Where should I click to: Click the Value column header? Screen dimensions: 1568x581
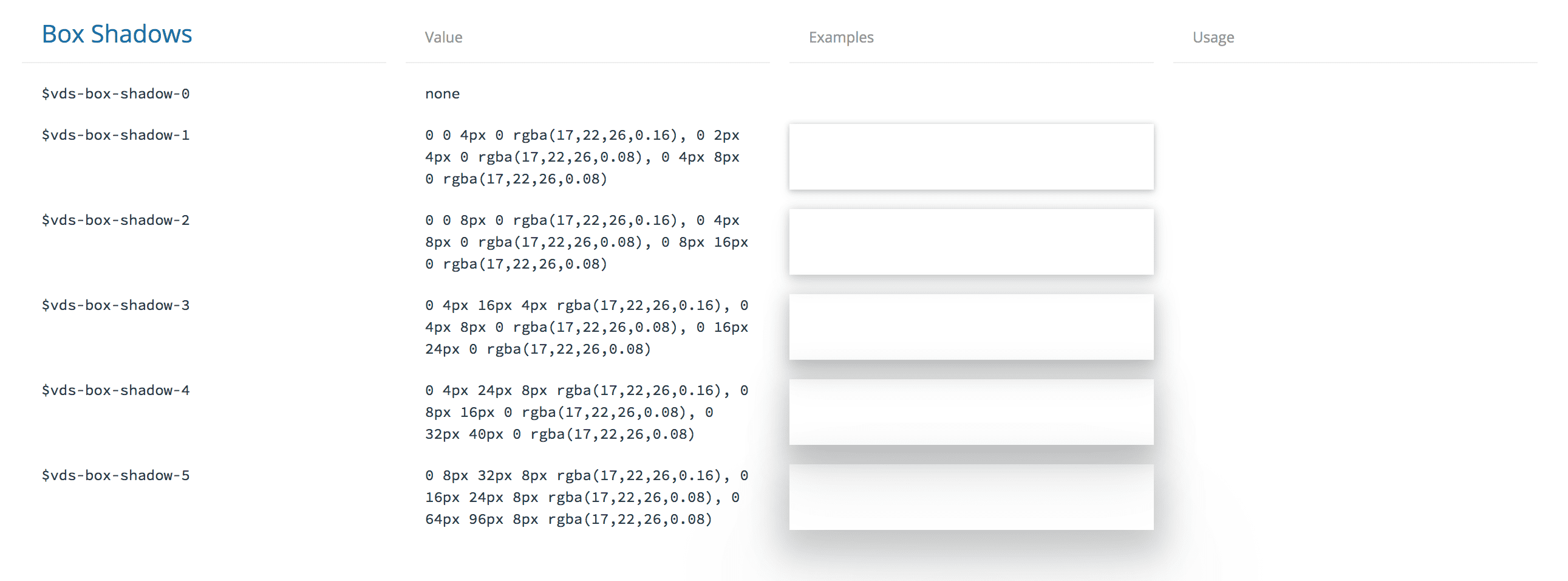coord(443,37)
